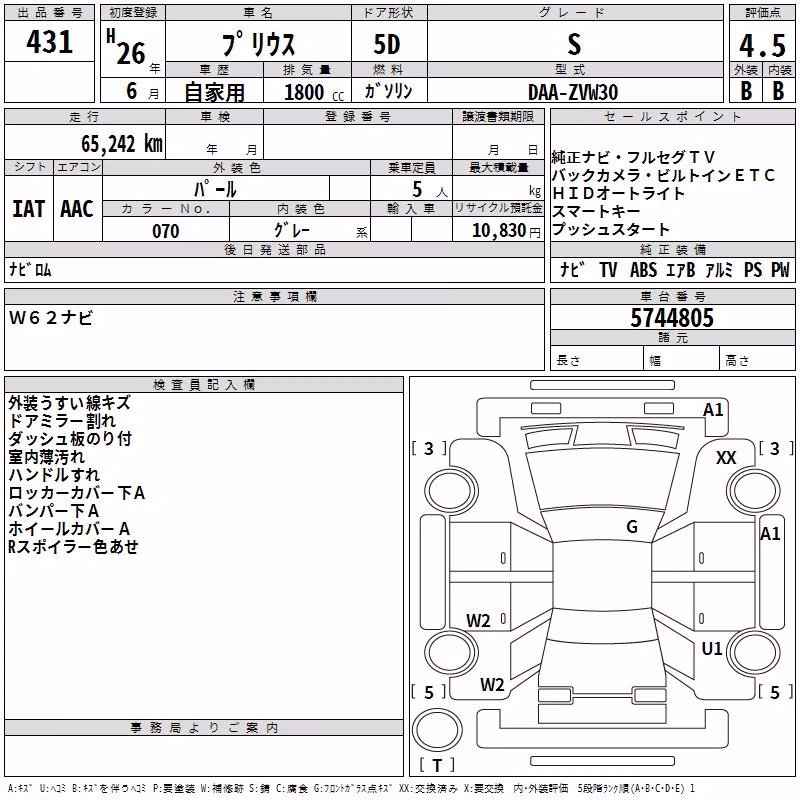
Task: Select the バックカメラ・ビルトインETC sales point line
Action: (663, 175)
